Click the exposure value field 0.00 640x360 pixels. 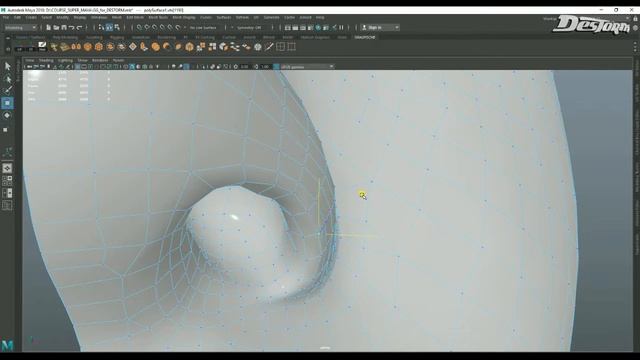point(244,66)
